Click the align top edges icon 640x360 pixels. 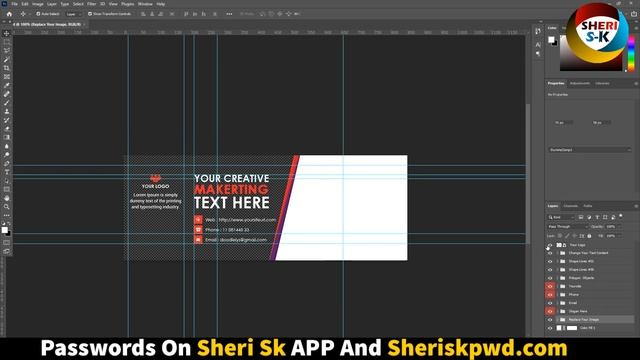coord(186,14)
